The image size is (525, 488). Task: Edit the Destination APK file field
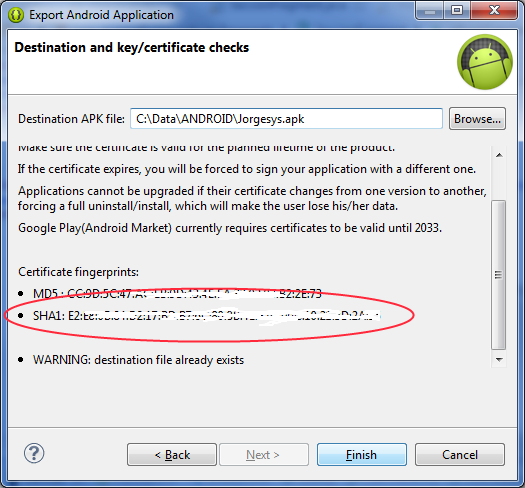pos(286,119)
